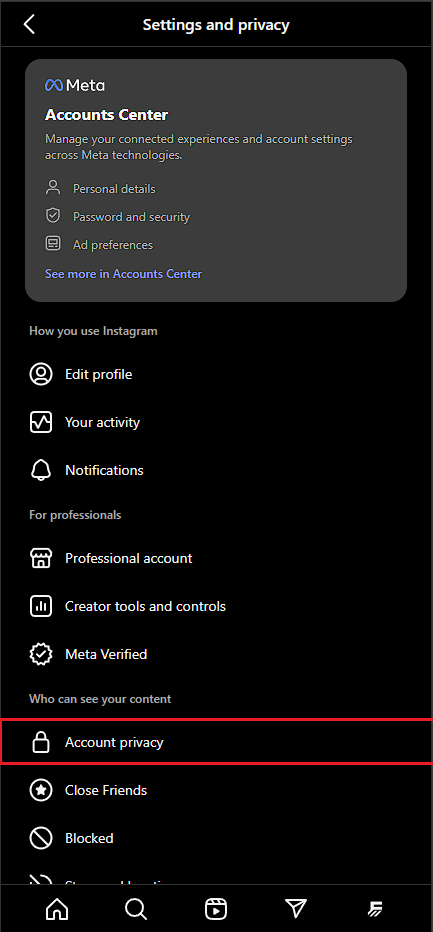433x932 pixels.
Task: Click the rightmost bottom navigation icon
Action: [375, 908]
